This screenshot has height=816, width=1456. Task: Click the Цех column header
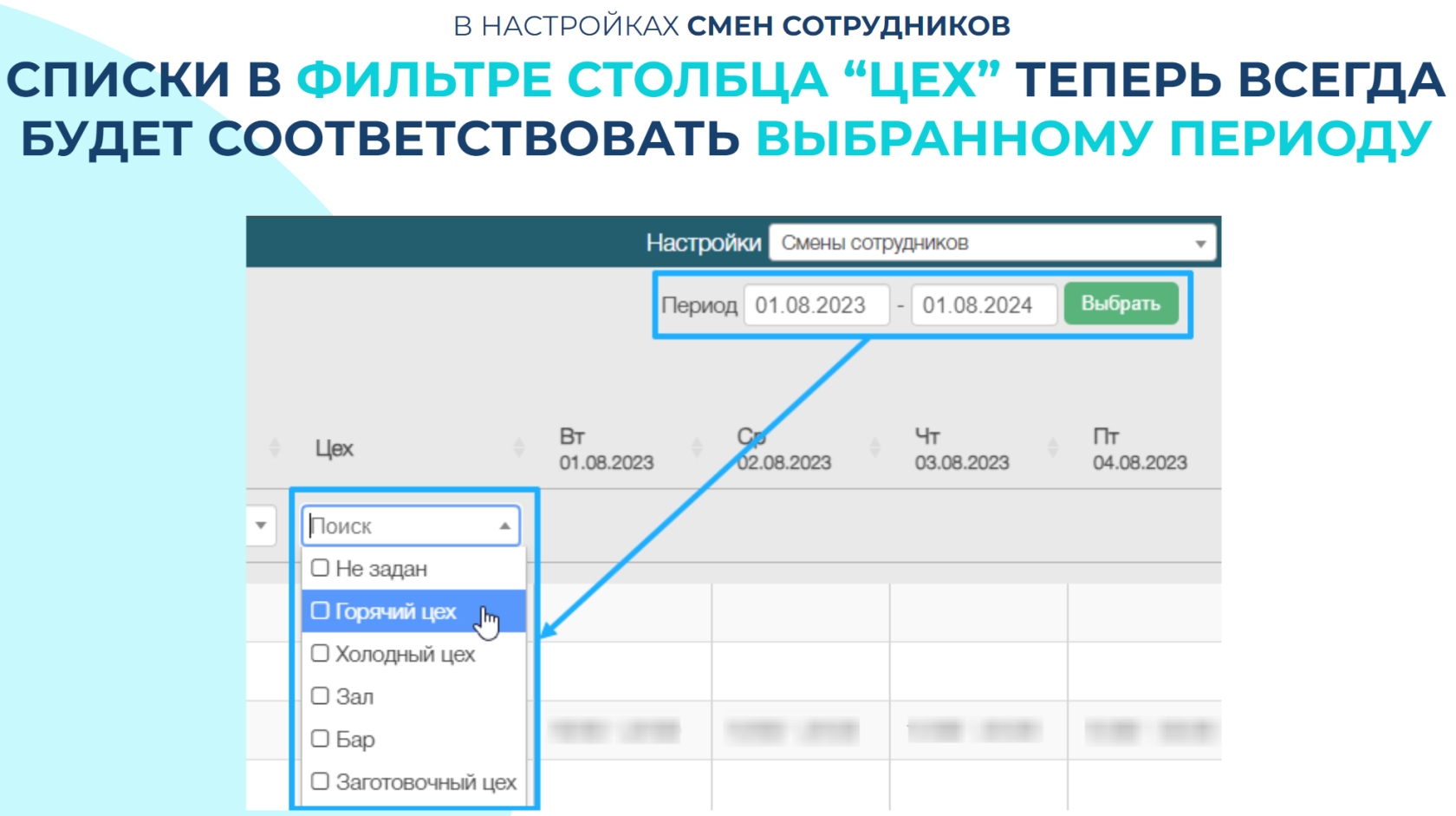[334, 448]
